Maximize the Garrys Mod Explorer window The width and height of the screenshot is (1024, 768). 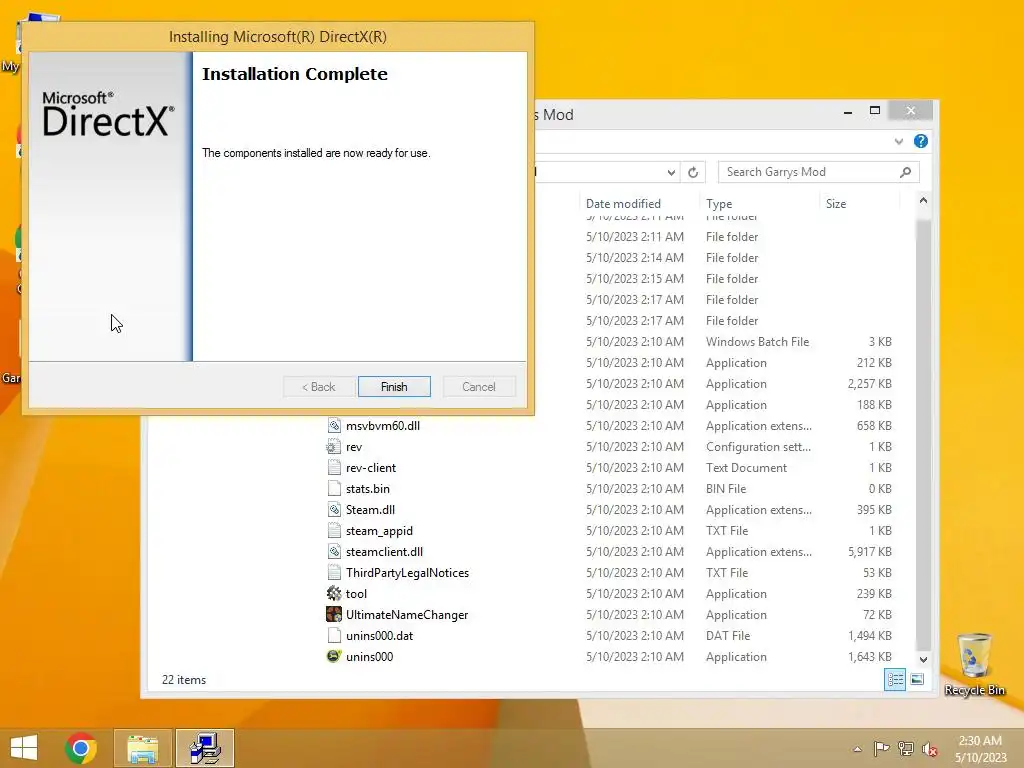pyautogui.click(x=875, y=111)
